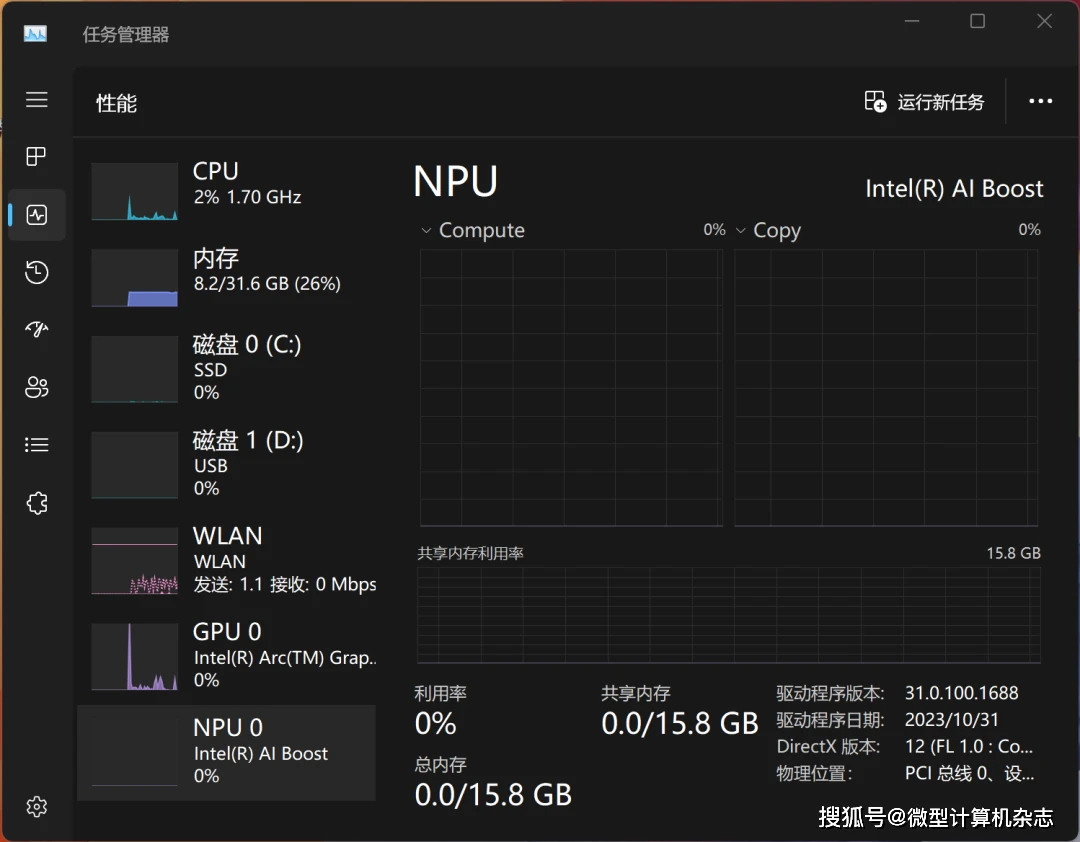Open the Startup apps page icon
Screen dimensions: 1080x842
[x=37, y=330]
